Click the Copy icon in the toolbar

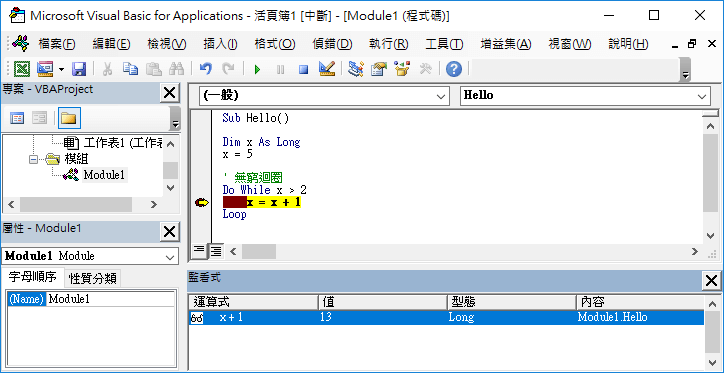(x=130, y=69)
